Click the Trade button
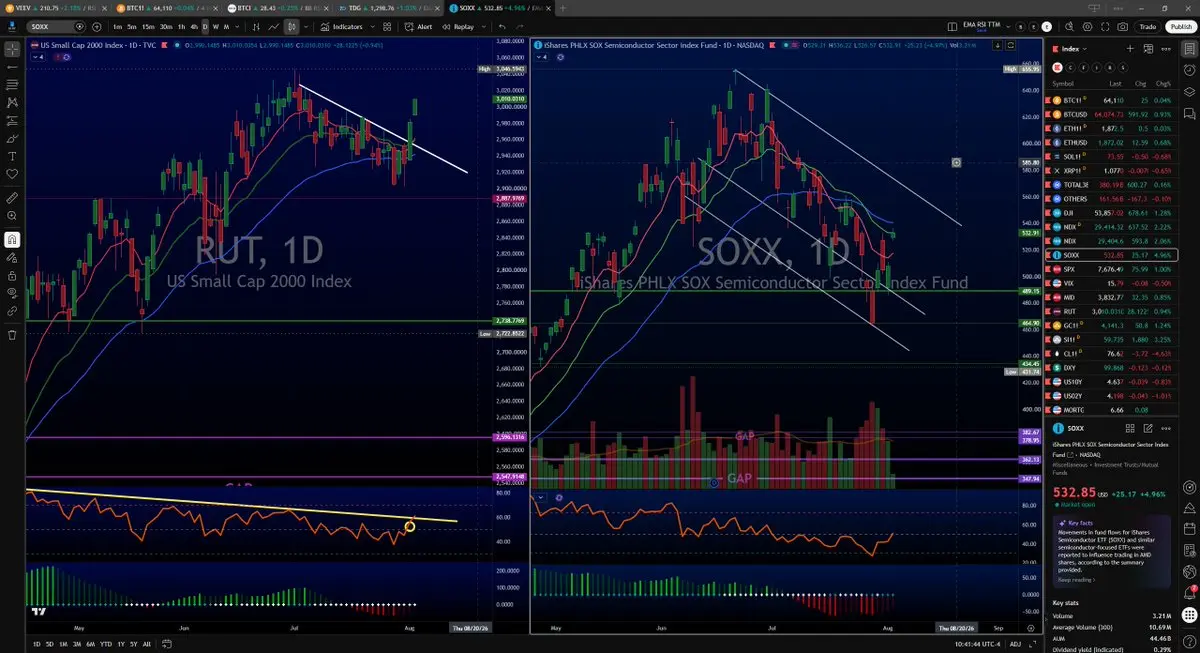1200x653 pixels. [x=1147, y=26]
